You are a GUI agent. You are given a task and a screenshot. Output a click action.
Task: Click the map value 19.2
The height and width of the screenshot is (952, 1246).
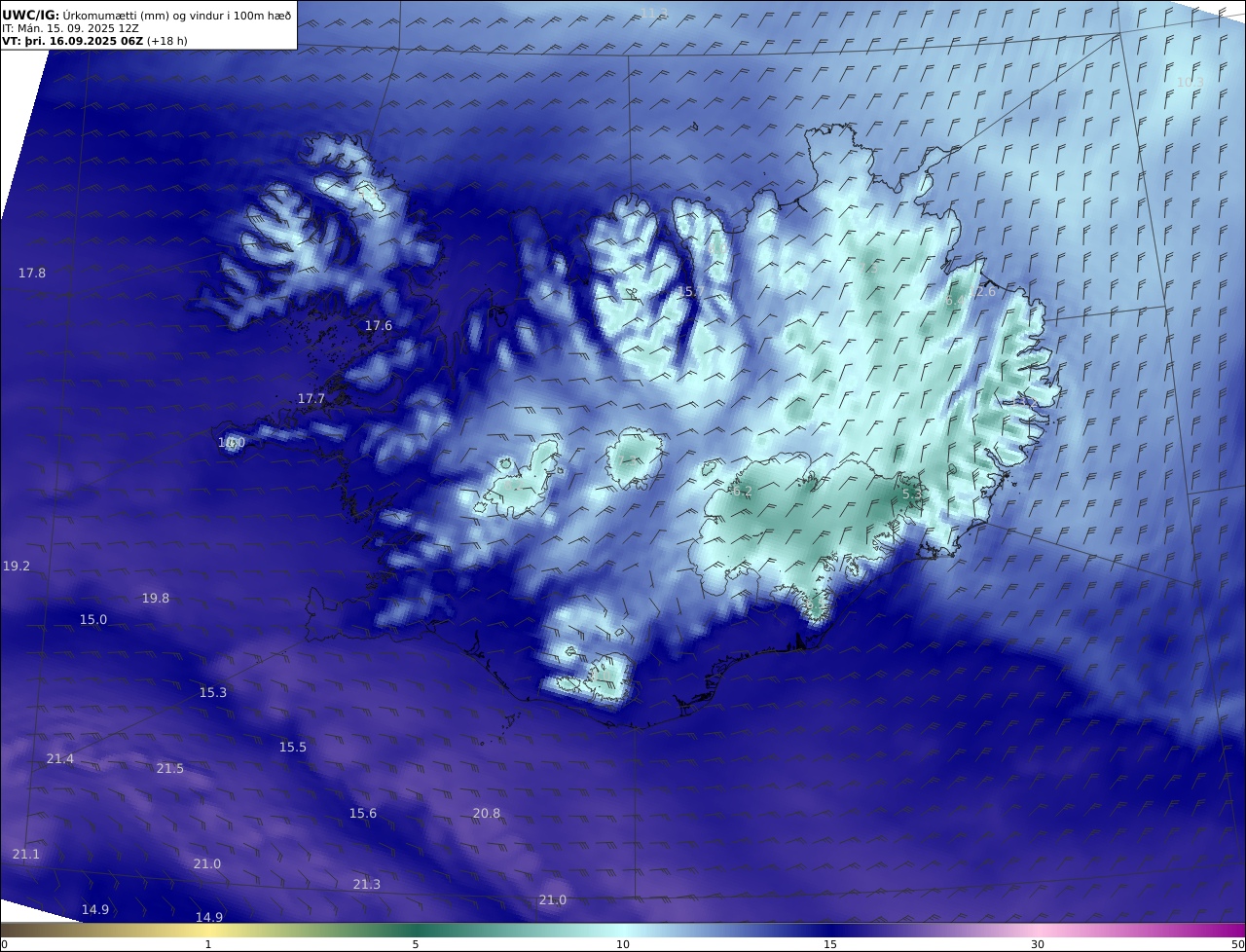pyautogui.click(x=17, y=567)
